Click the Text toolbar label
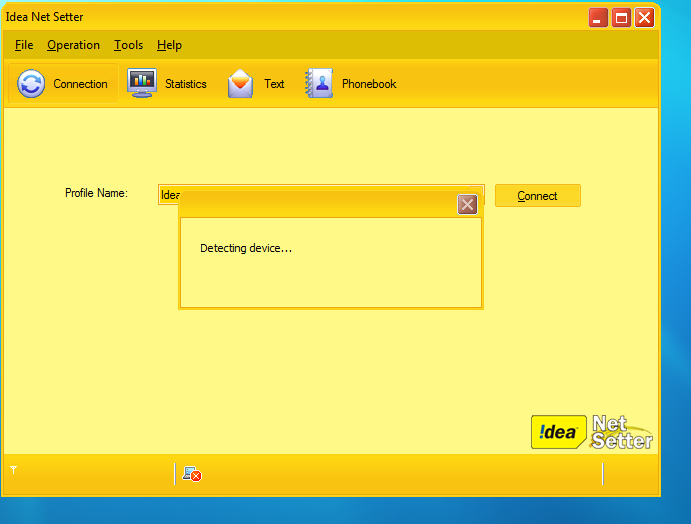Screen dimensions: 691x524 [274, 84]
